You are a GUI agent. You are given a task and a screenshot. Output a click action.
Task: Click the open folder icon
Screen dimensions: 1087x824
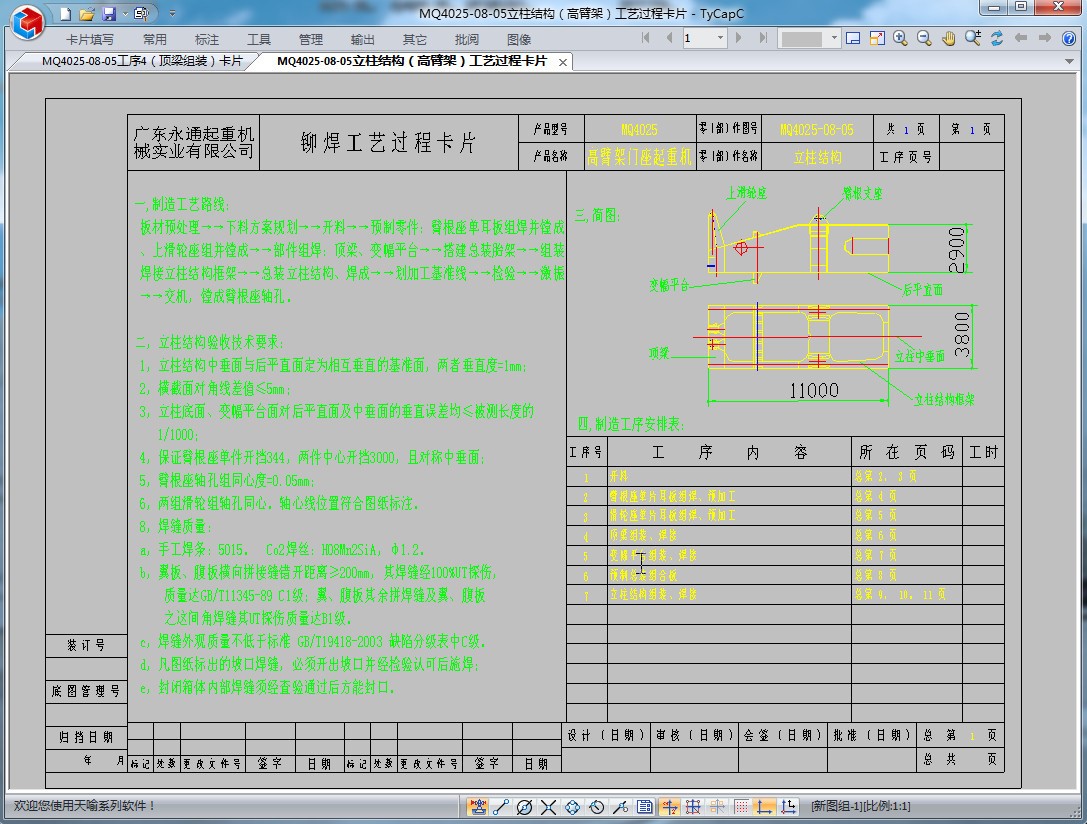tap(87, 14)
